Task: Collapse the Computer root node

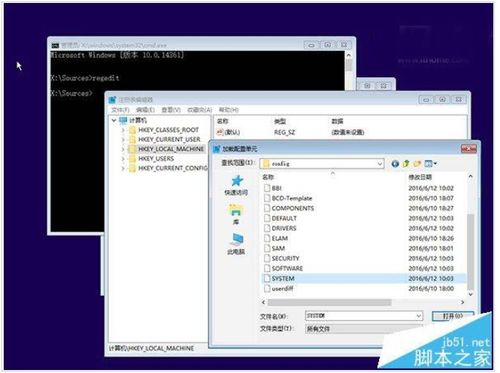Action: point(114,120)
